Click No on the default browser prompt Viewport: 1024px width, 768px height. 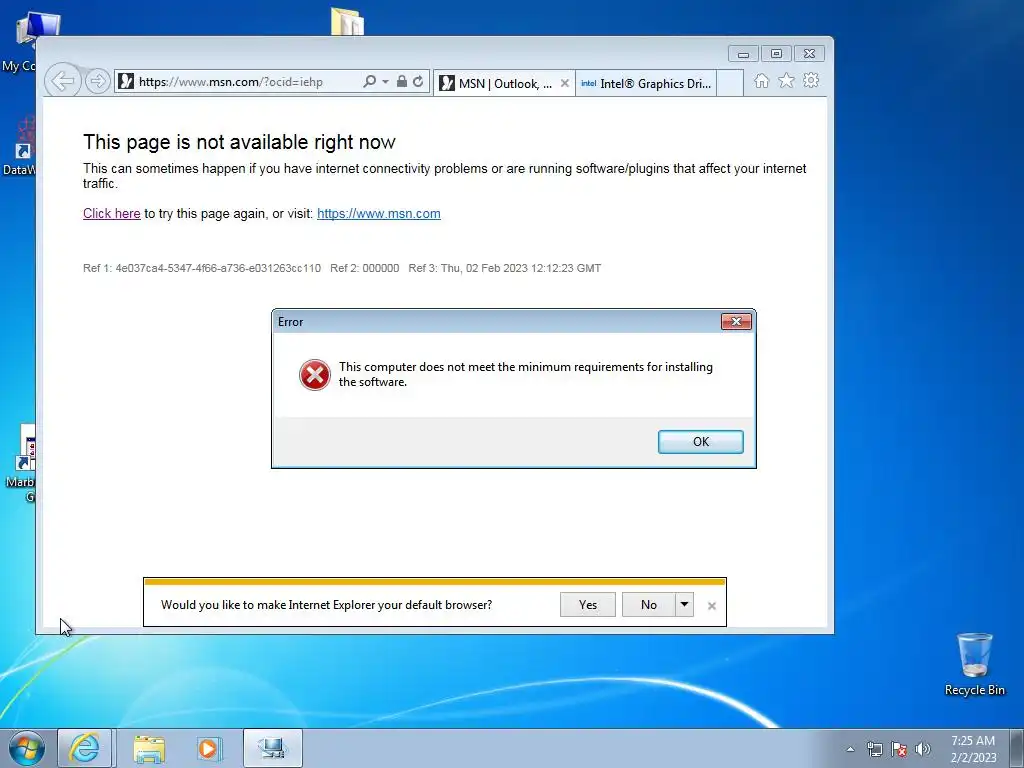648,605
